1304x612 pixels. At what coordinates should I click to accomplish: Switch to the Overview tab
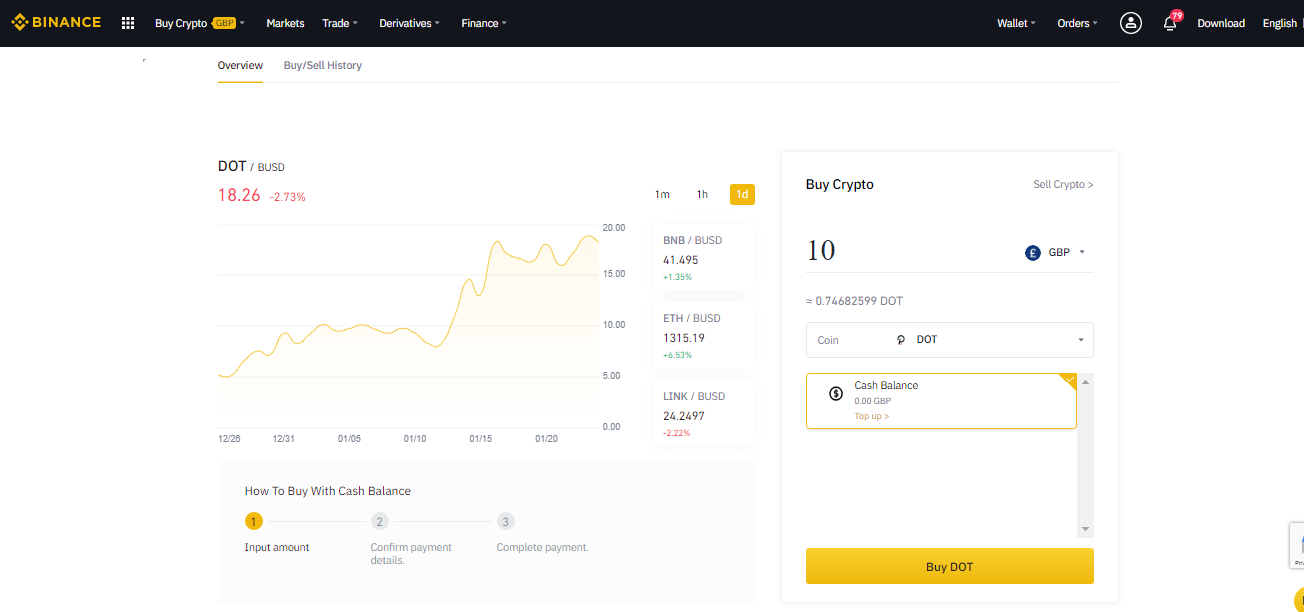pyautogui.click(x=240, y=65)
